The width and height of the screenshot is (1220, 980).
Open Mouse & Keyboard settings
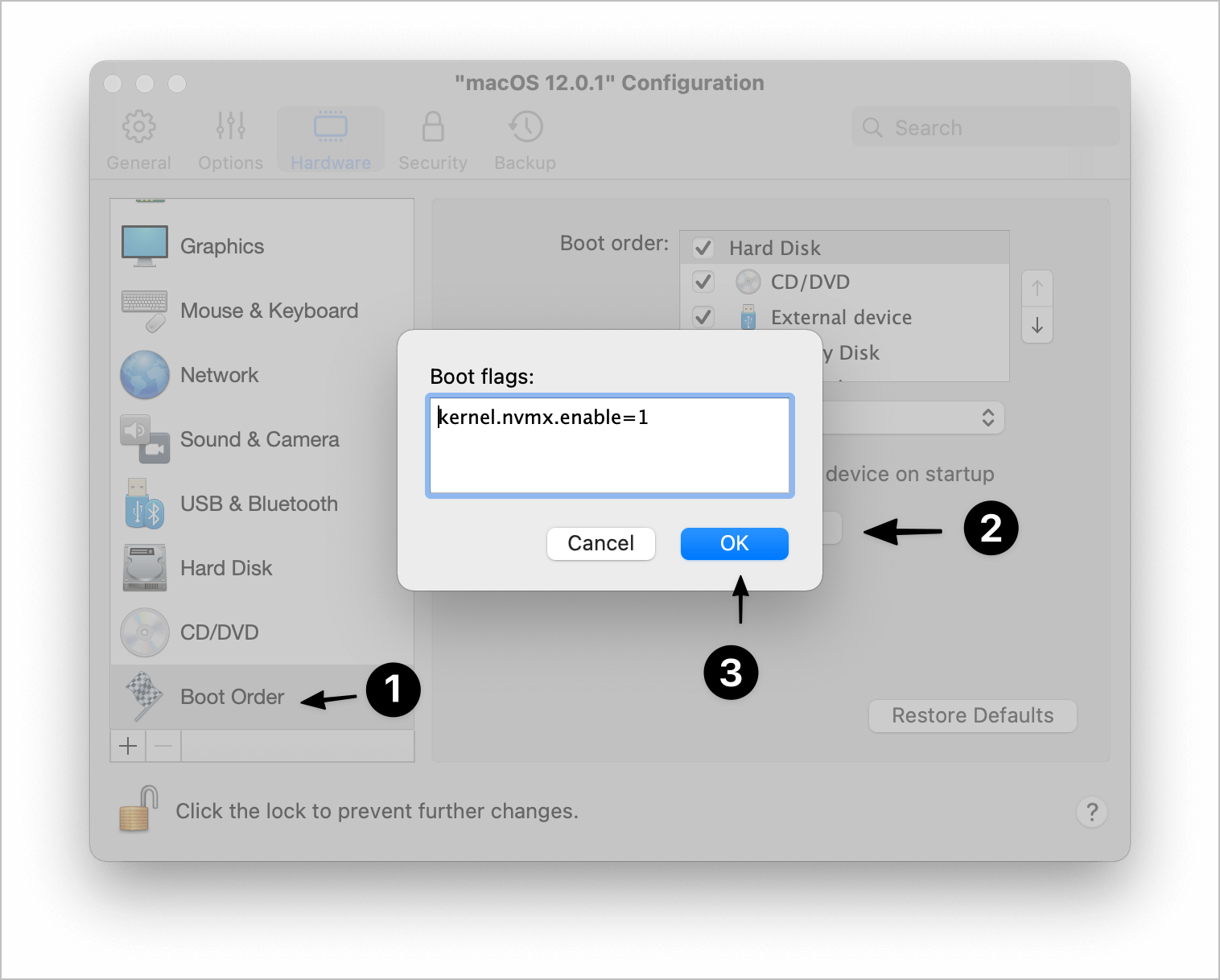(269, 311)
